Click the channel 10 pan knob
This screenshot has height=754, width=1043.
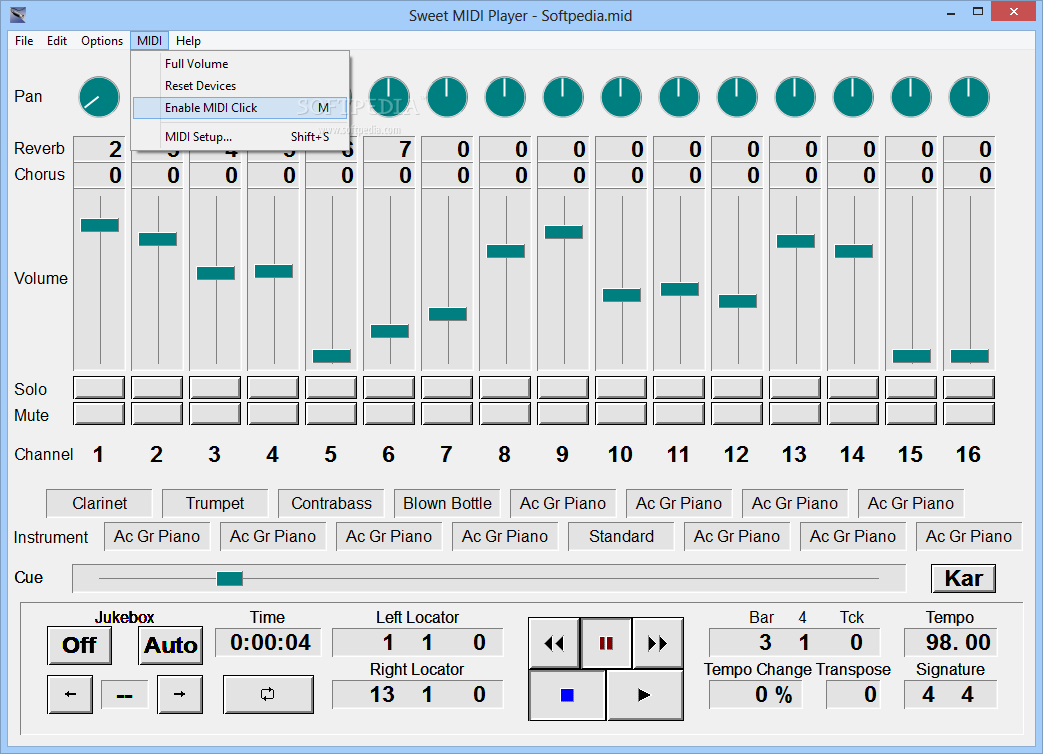point(621,97)
